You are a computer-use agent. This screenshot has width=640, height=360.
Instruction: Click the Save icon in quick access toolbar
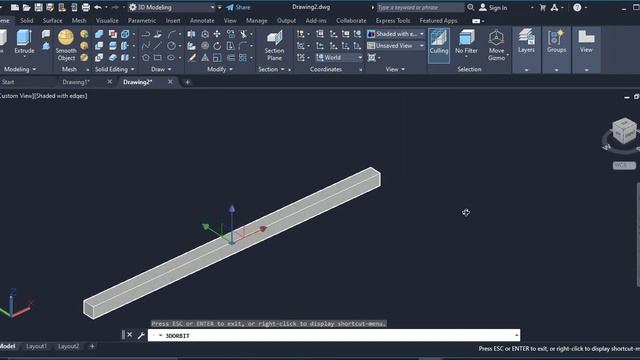click(38, 7)
